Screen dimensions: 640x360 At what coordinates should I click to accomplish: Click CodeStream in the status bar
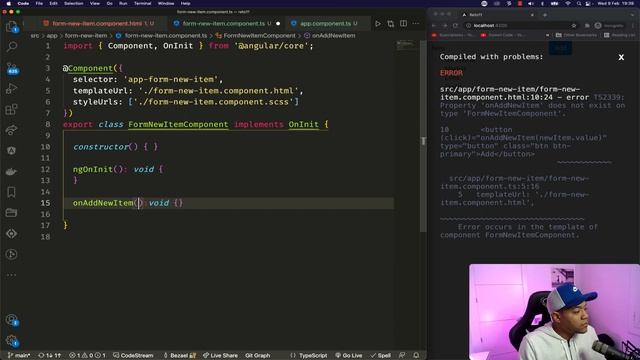click(133, 356)
